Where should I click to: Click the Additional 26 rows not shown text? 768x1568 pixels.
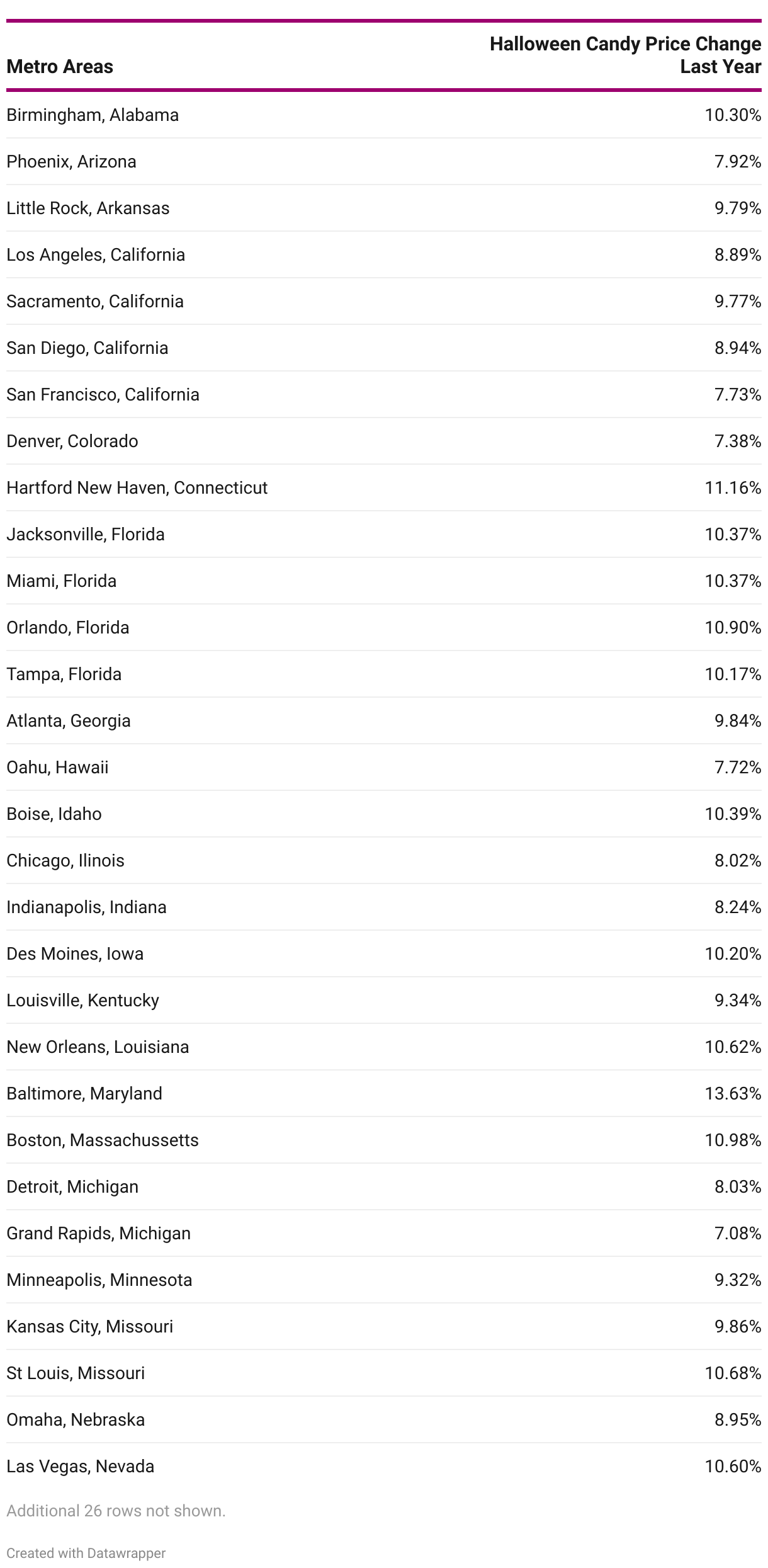(116, 1511)
